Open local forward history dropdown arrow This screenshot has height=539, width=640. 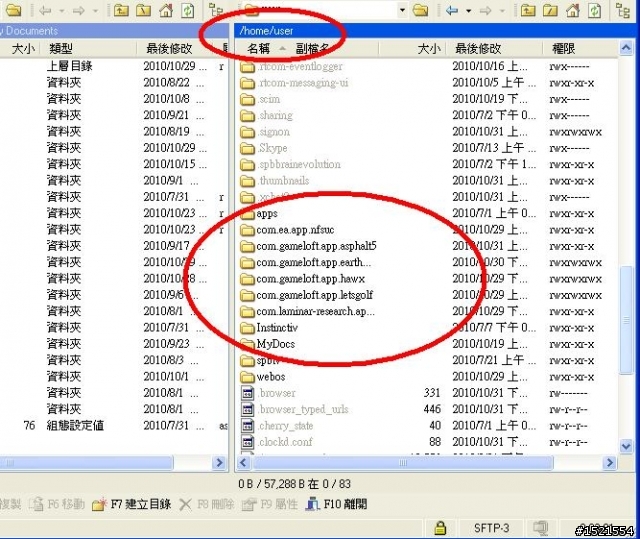95,11
